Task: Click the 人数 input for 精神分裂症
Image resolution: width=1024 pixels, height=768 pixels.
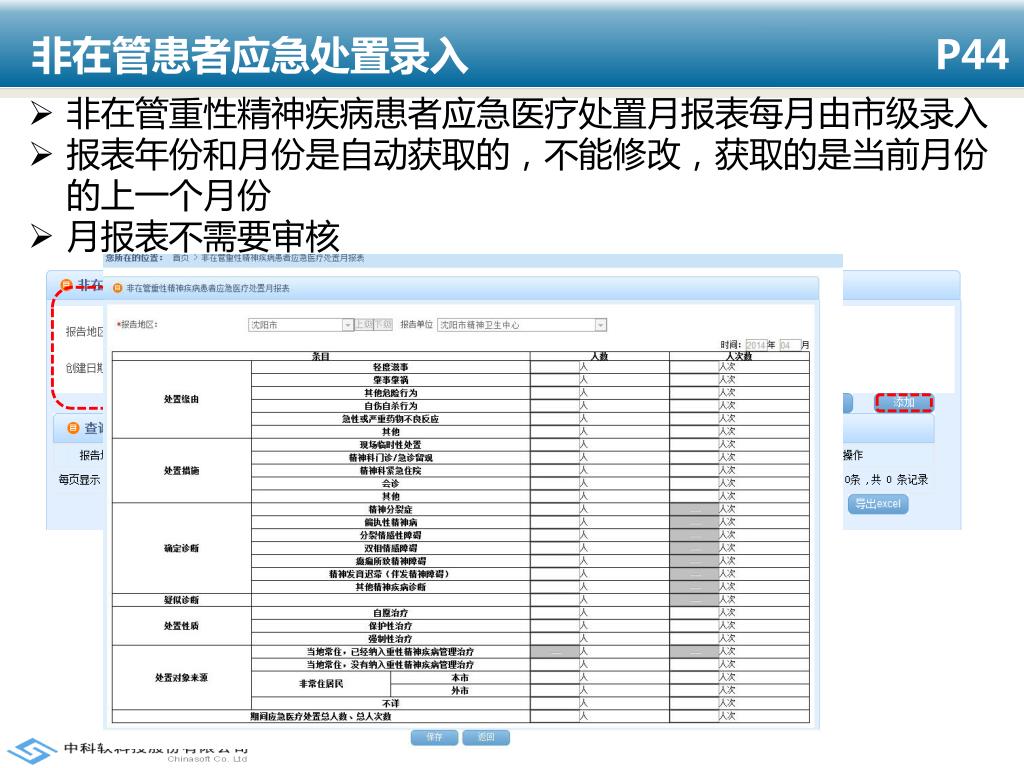Action: [555, 509]
